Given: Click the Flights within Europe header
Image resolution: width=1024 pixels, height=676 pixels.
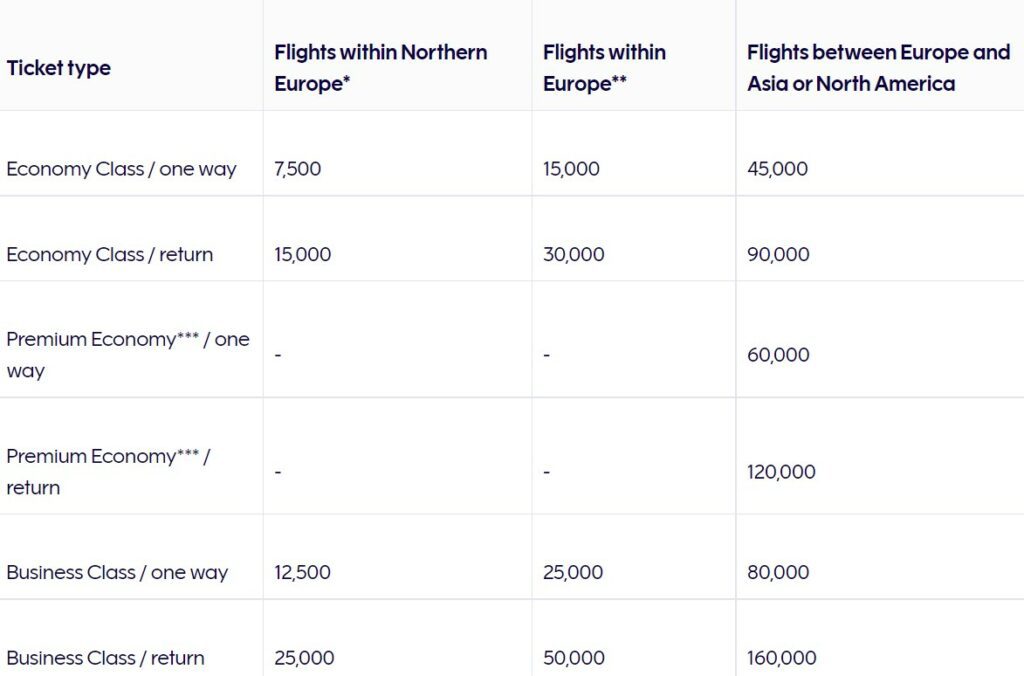Looking at the screenshot, I should [604, 68].
